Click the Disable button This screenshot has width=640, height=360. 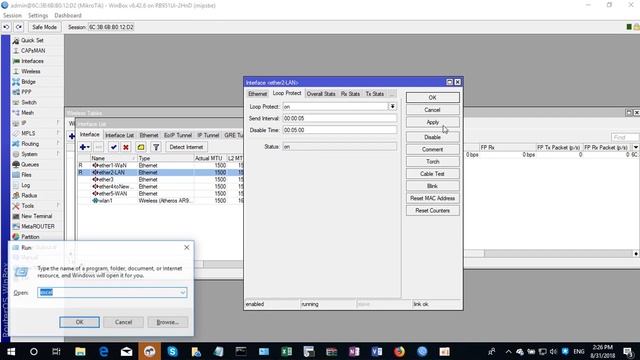(x=433, y=137)
